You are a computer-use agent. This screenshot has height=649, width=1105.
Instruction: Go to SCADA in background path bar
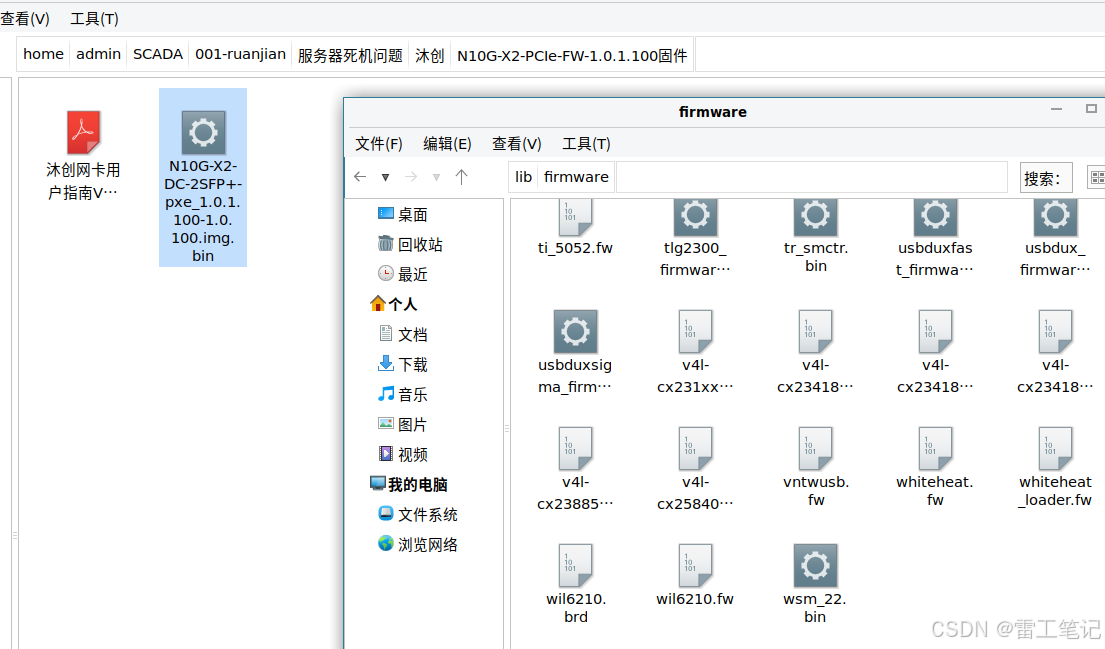[x=158, y=54]
